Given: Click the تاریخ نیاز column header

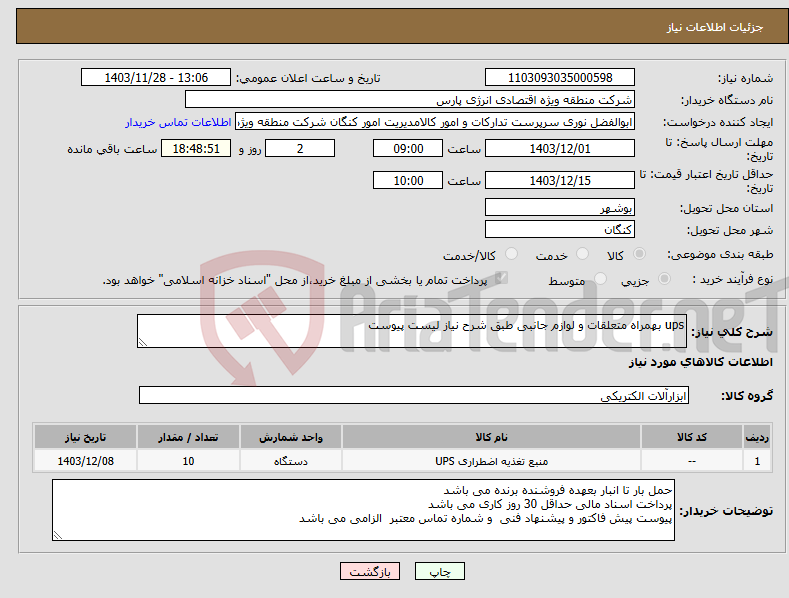Looking at the screenshot, I should pos(86,437).
